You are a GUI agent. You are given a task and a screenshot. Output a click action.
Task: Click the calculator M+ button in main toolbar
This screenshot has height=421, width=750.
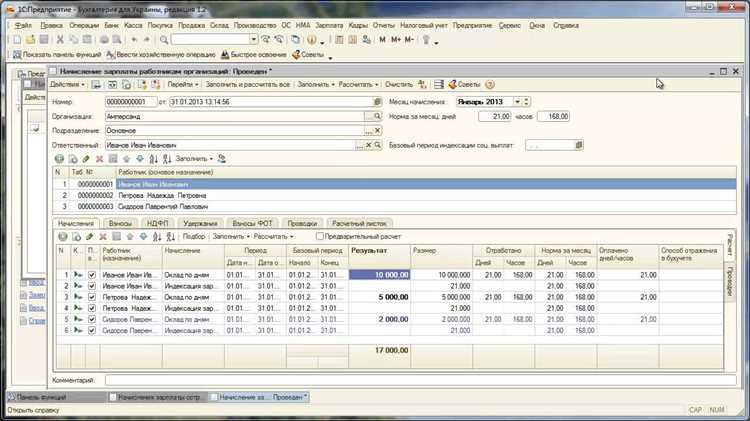point(396,39)
